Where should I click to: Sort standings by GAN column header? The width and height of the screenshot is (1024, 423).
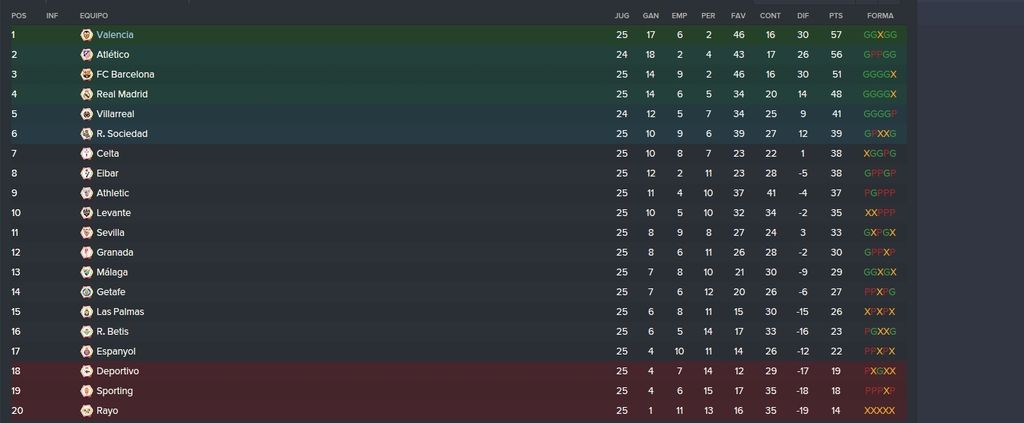coord(650,16)
